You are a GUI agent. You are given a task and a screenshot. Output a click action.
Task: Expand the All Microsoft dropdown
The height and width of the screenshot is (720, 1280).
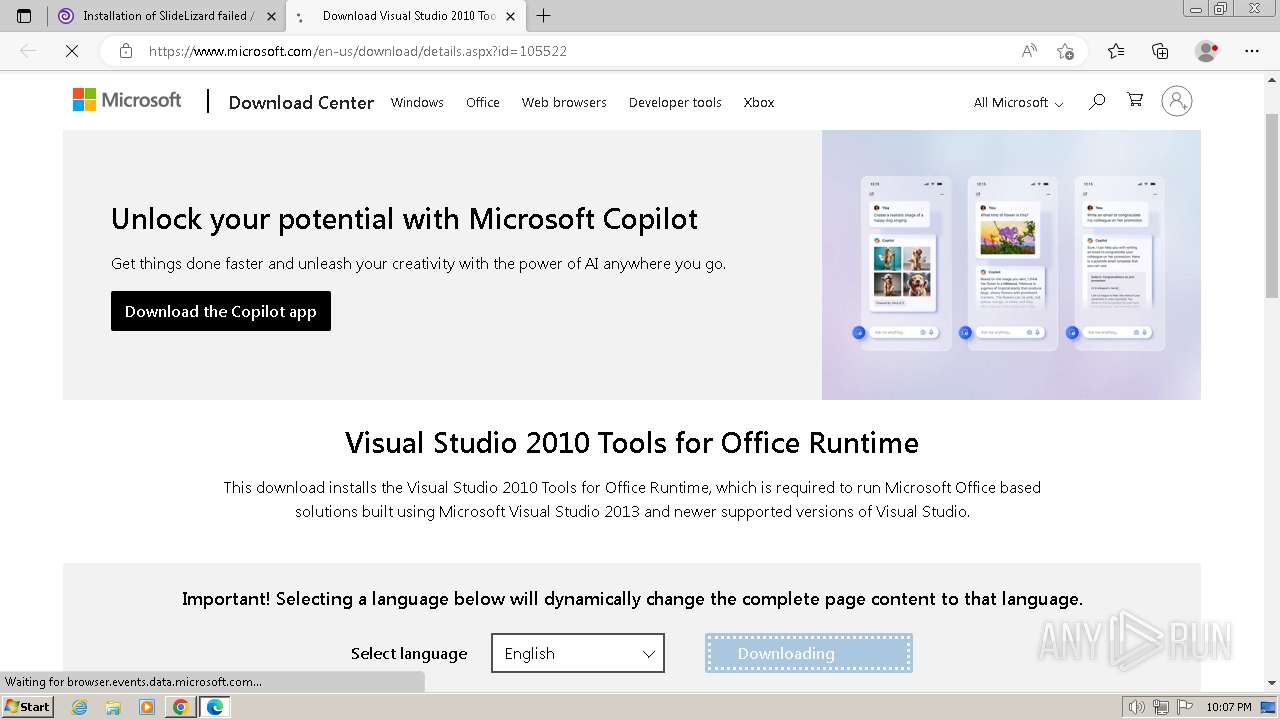pyautogui.click(x=1018, y=102)
